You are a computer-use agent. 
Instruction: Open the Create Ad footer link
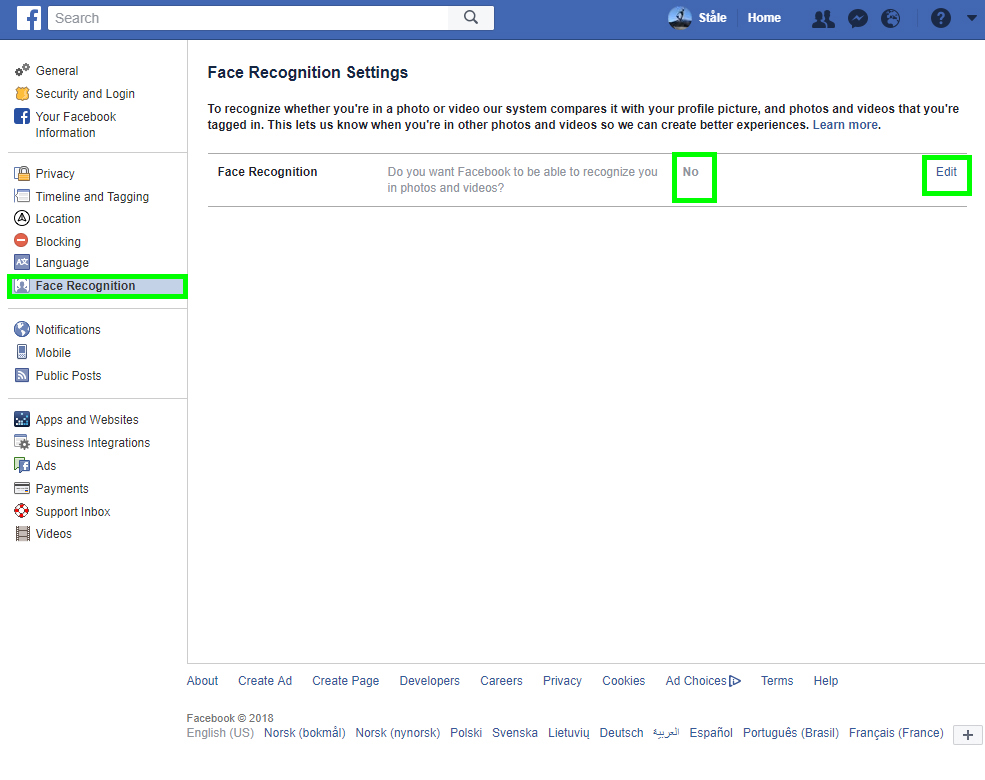[x=264, y=681]
